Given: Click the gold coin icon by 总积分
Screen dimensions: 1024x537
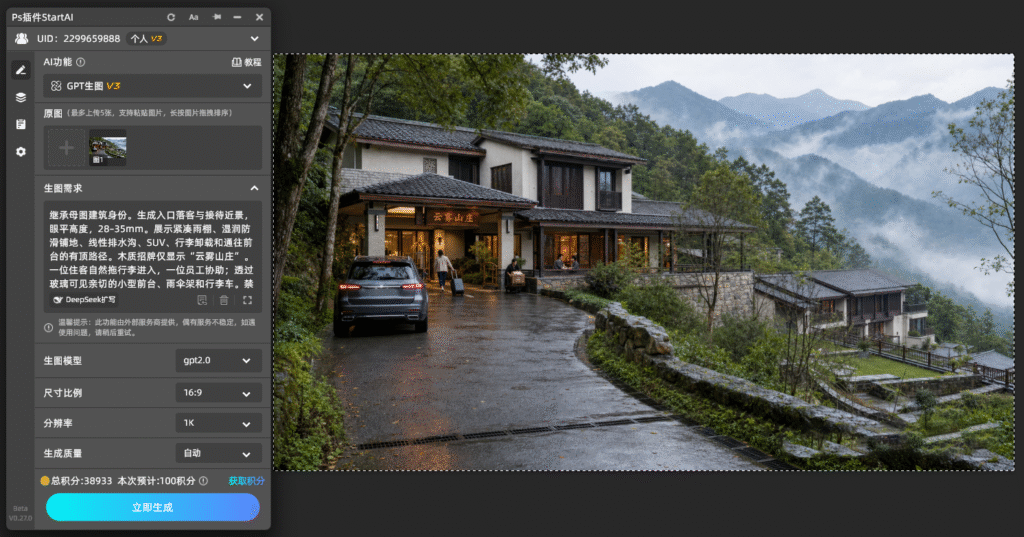Looking at the screenshot, I should (x=45, y=481).
